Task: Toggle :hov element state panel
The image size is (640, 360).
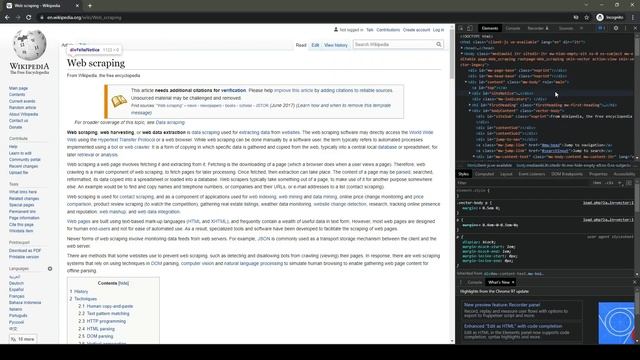Action: click(x=597, y=183)
